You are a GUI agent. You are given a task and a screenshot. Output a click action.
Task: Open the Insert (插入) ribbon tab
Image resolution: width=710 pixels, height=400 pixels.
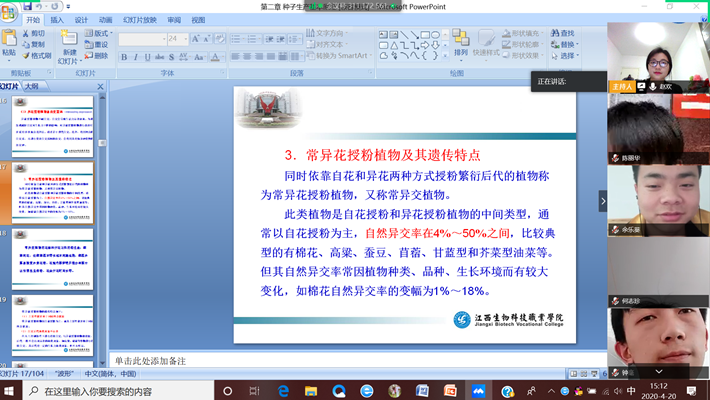(57, 19)
